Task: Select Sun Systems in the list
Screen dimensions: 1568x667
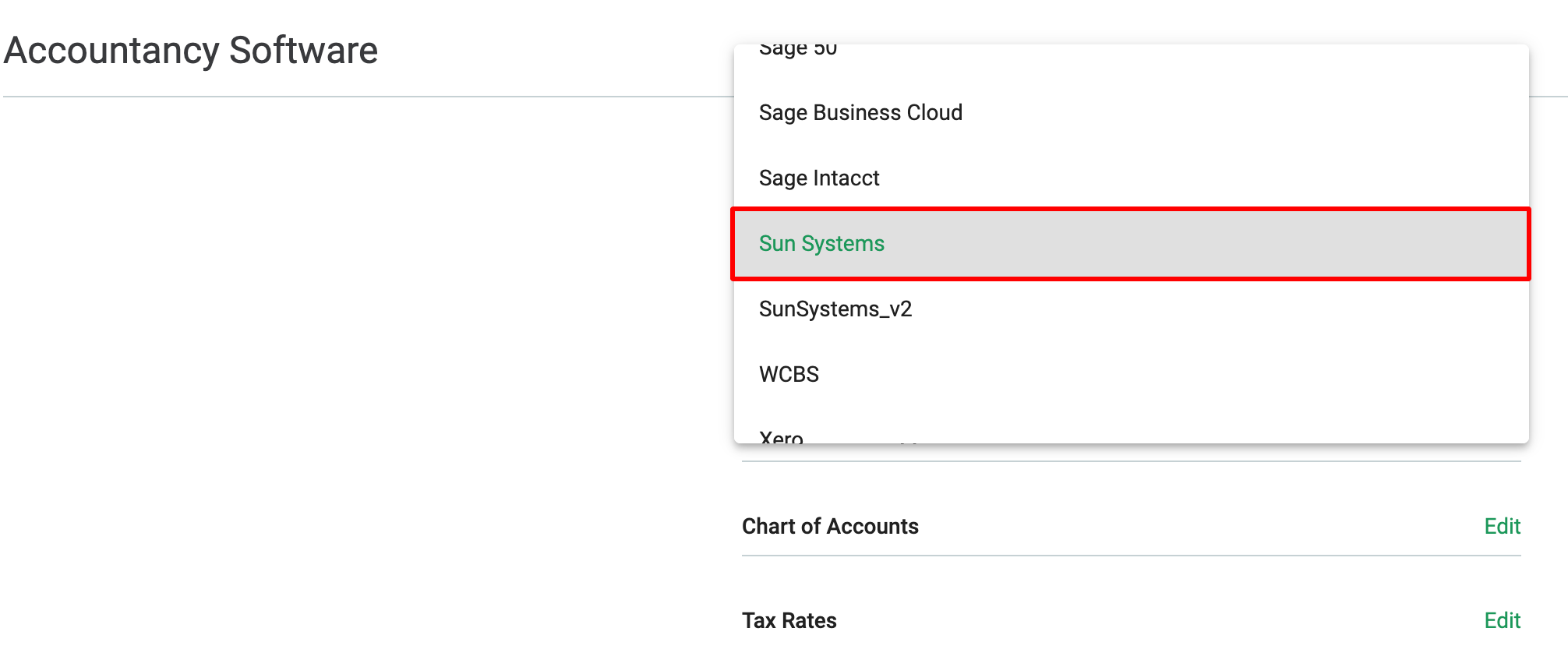Action: pyautogui.click(x=1131, y=244)
